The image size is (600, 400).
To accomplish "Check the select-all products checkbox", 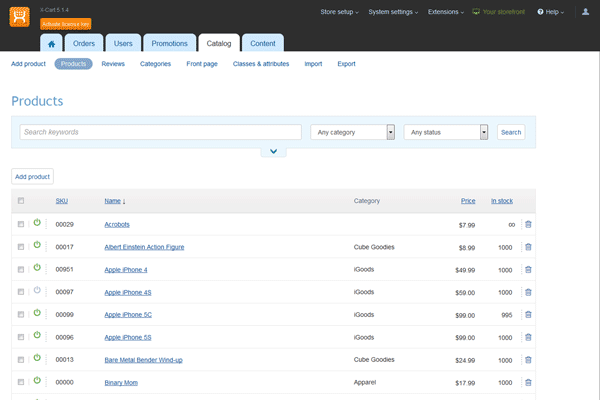I will [21, 201].
